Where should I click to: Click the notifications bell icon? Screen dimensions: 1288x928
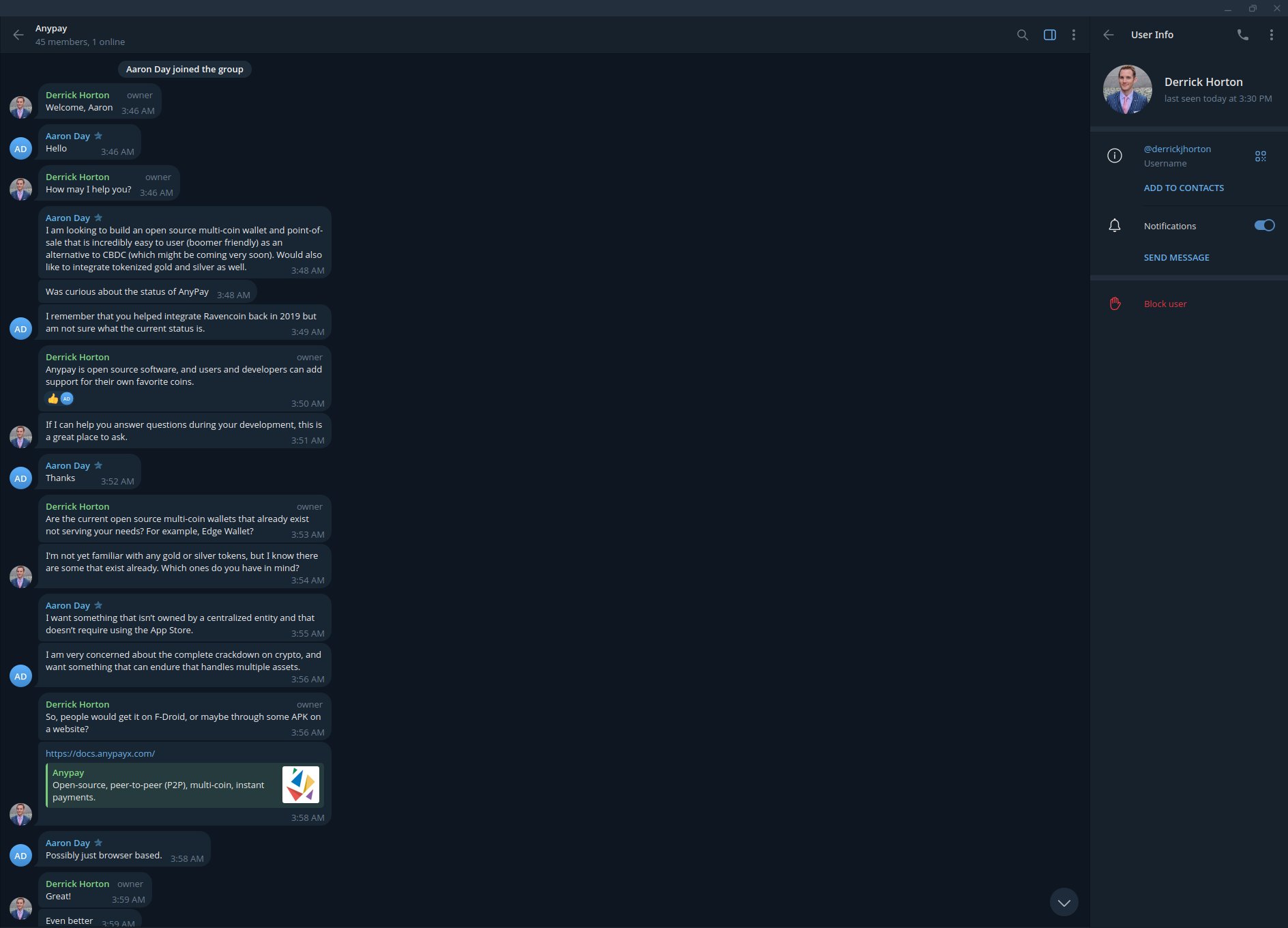click(1115, 226)
